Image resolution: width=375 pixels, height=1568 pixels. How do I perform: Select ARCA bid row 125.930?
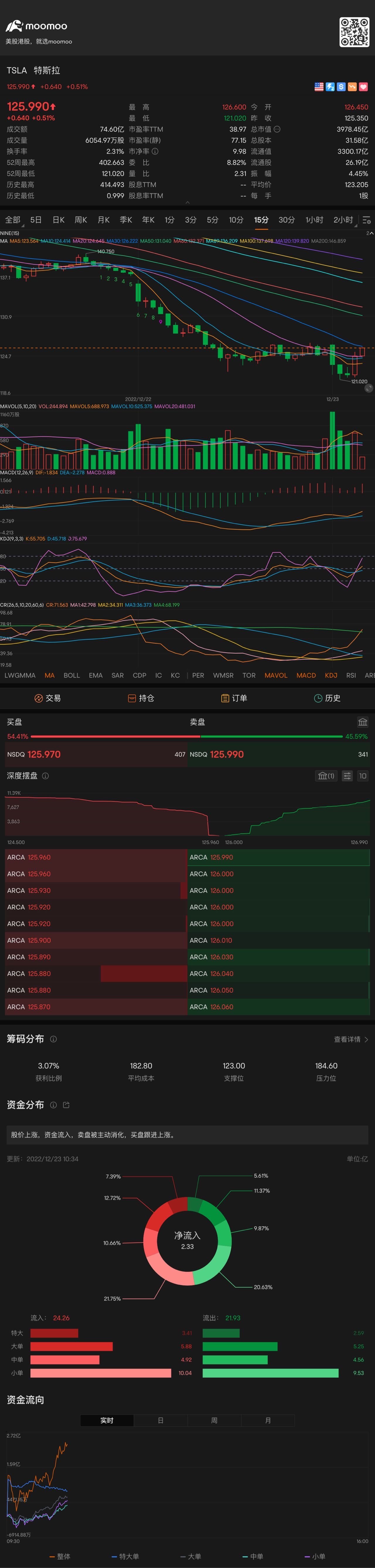coord(96,891)
